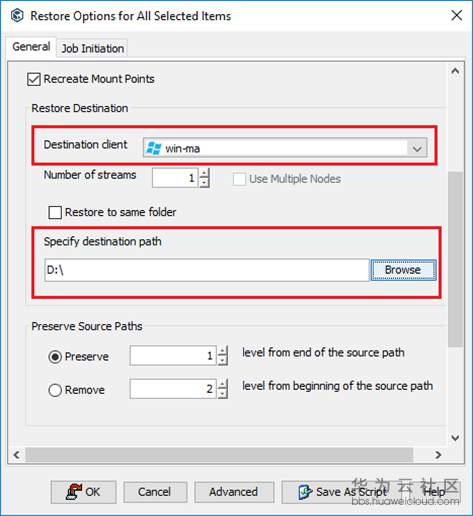The height and width of the screenshot is (516, 473).
Task: Uncheck Recreate Mount Points
Action: 34,79
